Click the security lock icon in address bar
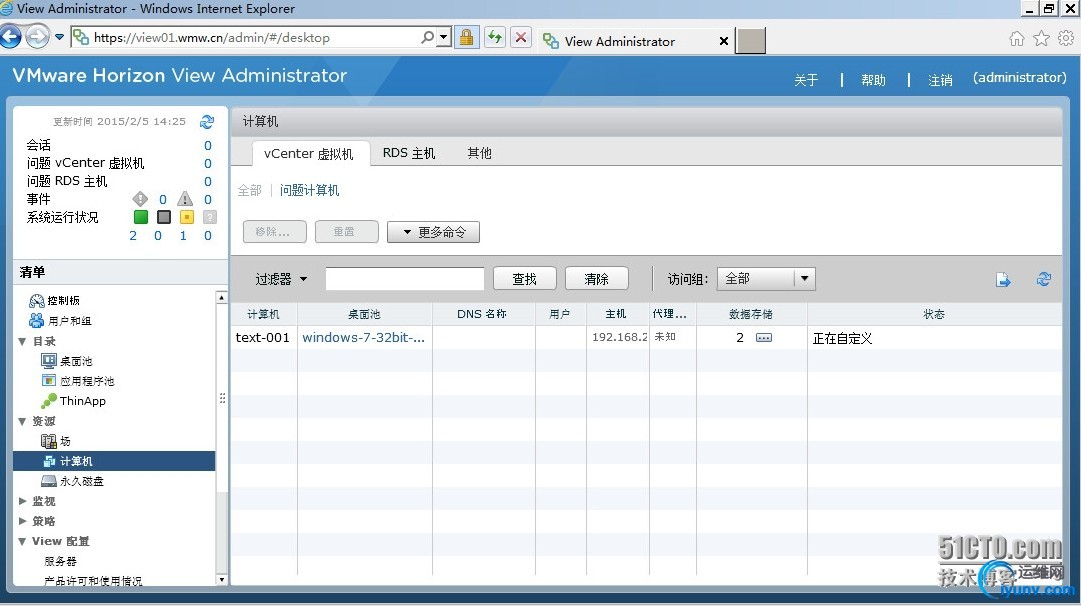1081x606 pixels. [x=467, y=37]
